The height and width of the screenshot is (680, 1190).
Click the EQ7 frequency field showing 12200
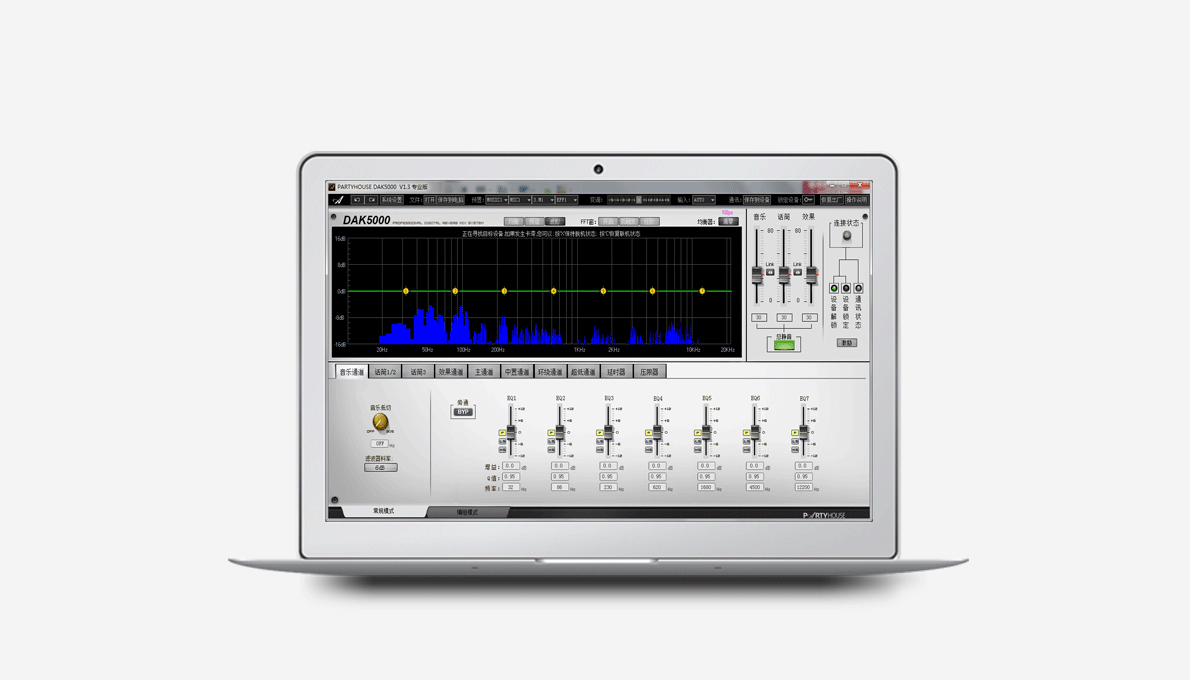pos(803,487)
